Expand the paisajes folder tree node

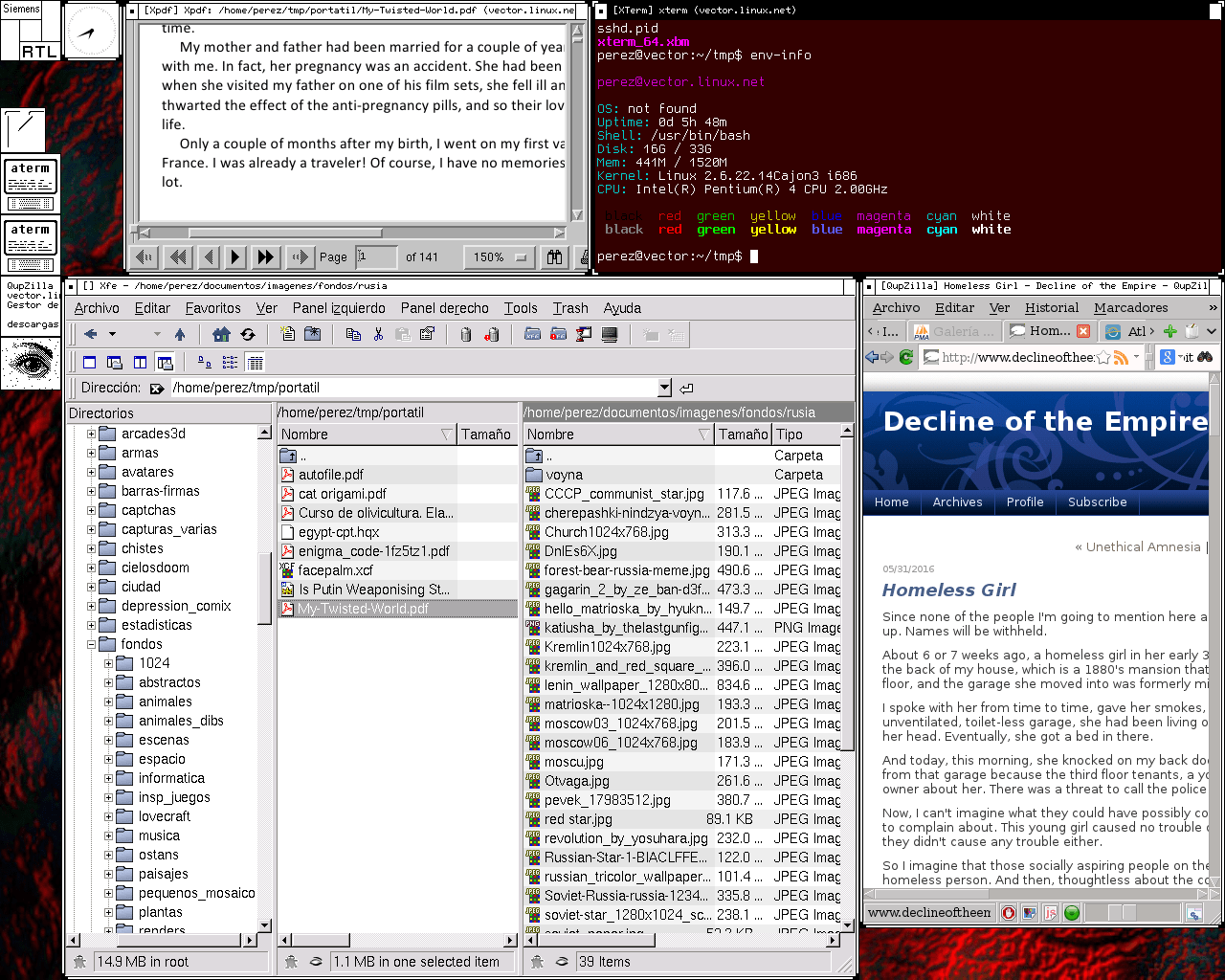108,874
